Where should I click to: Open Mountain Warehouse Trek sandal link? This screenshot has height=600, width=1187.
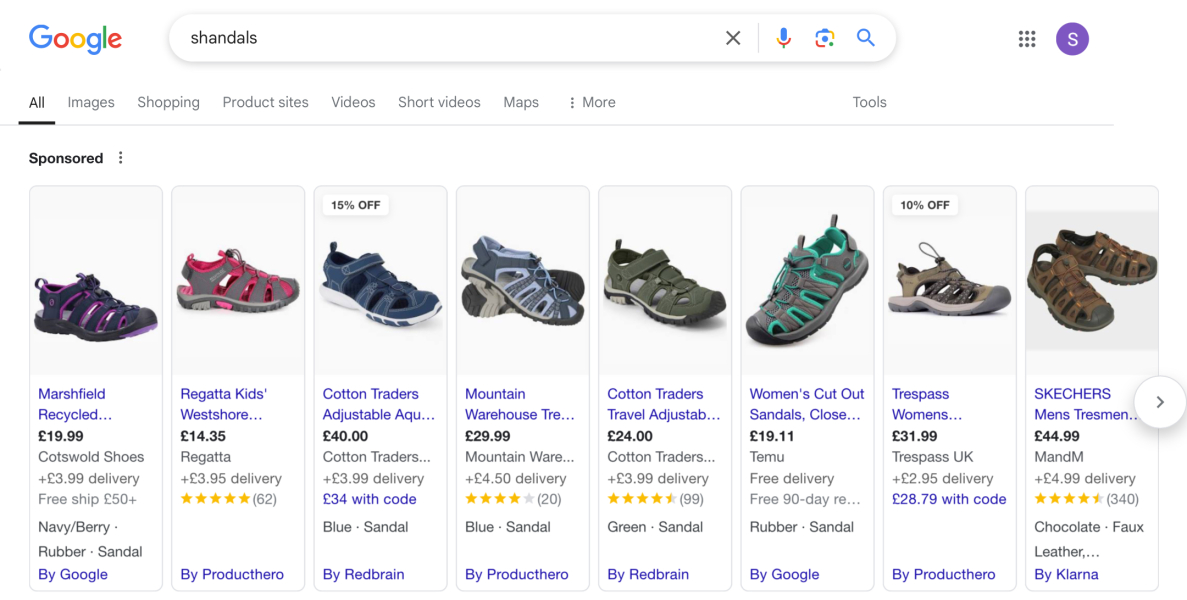(x=519, y=404)
